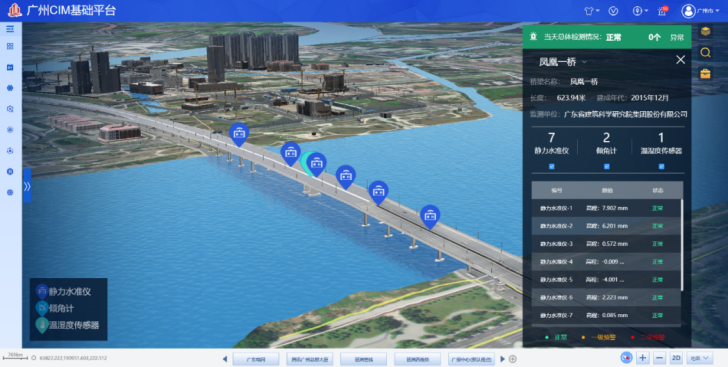This screenshot has width=728, height=367.
Task: Uncheck the 温湿度传感器 checkbox
Action: 661,166
